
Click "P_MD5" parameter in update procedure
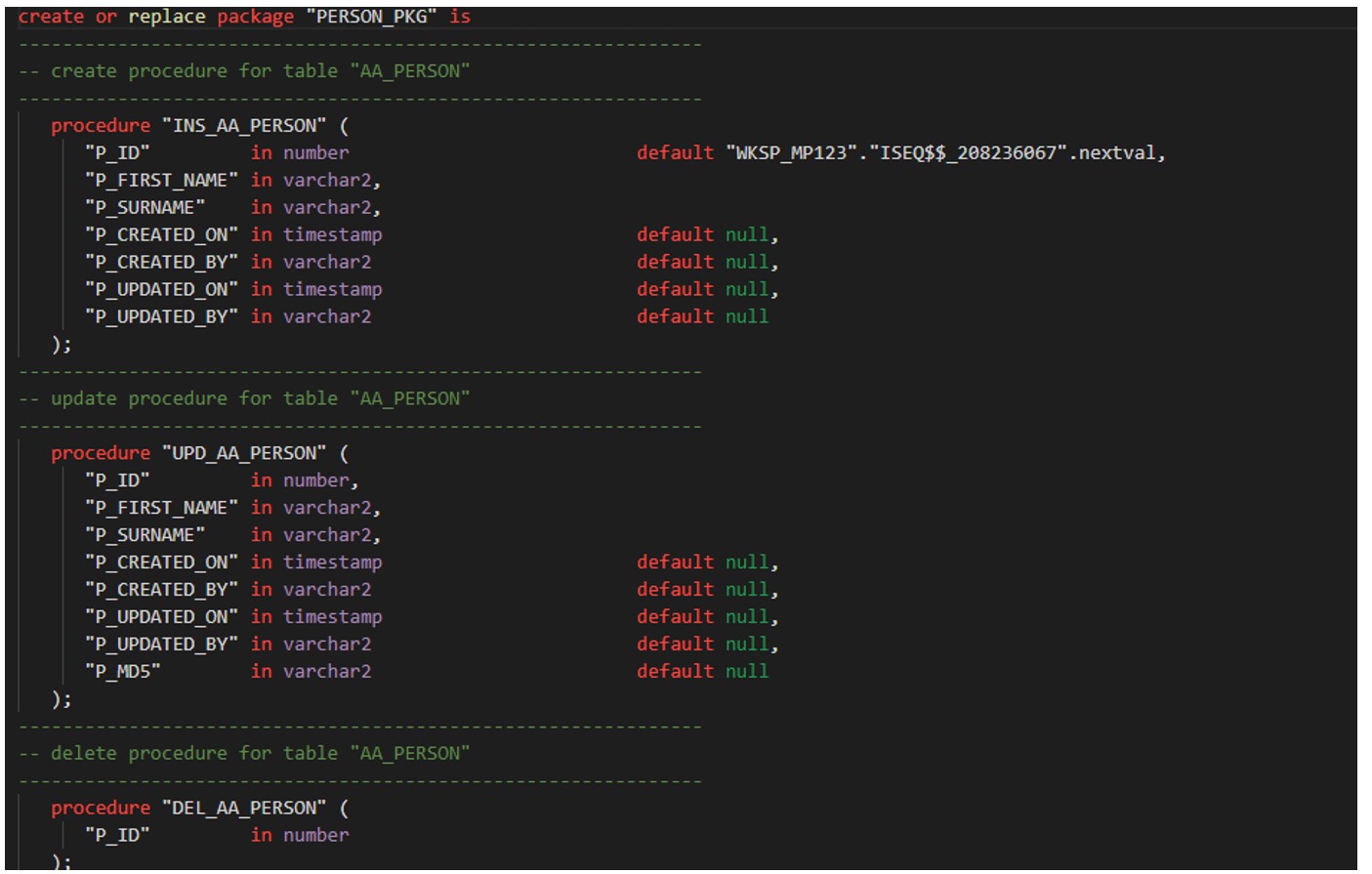[x=123, y=672]
